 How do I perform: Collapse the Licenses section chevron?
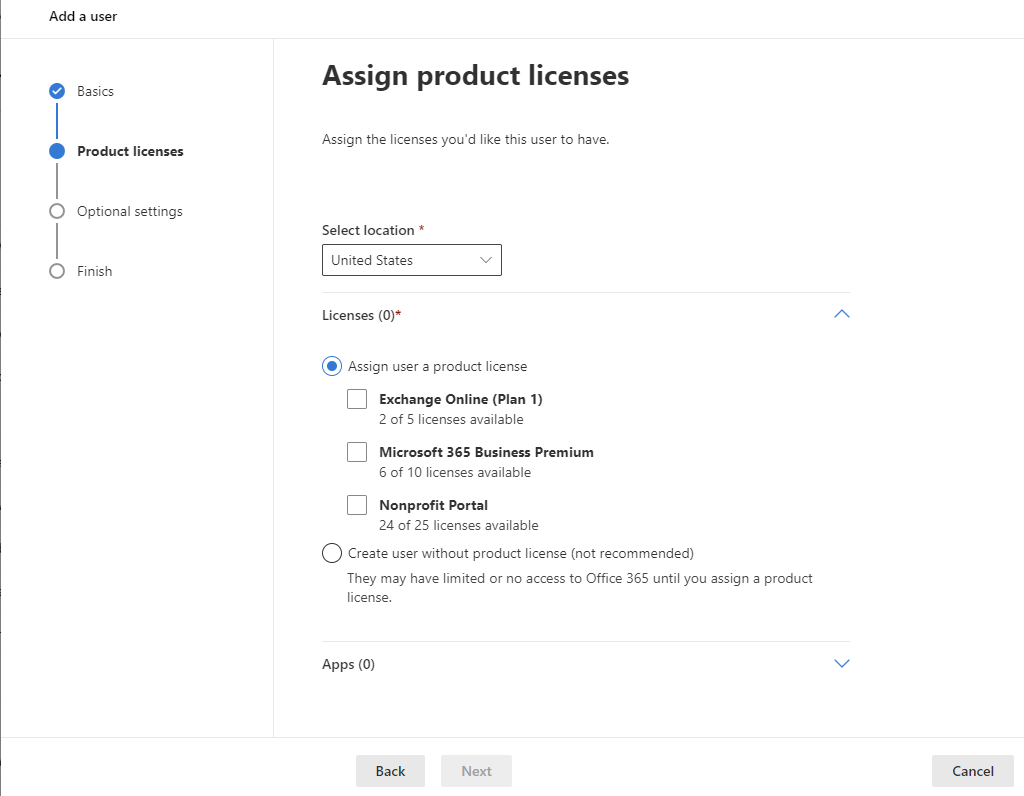click(841, 314)
